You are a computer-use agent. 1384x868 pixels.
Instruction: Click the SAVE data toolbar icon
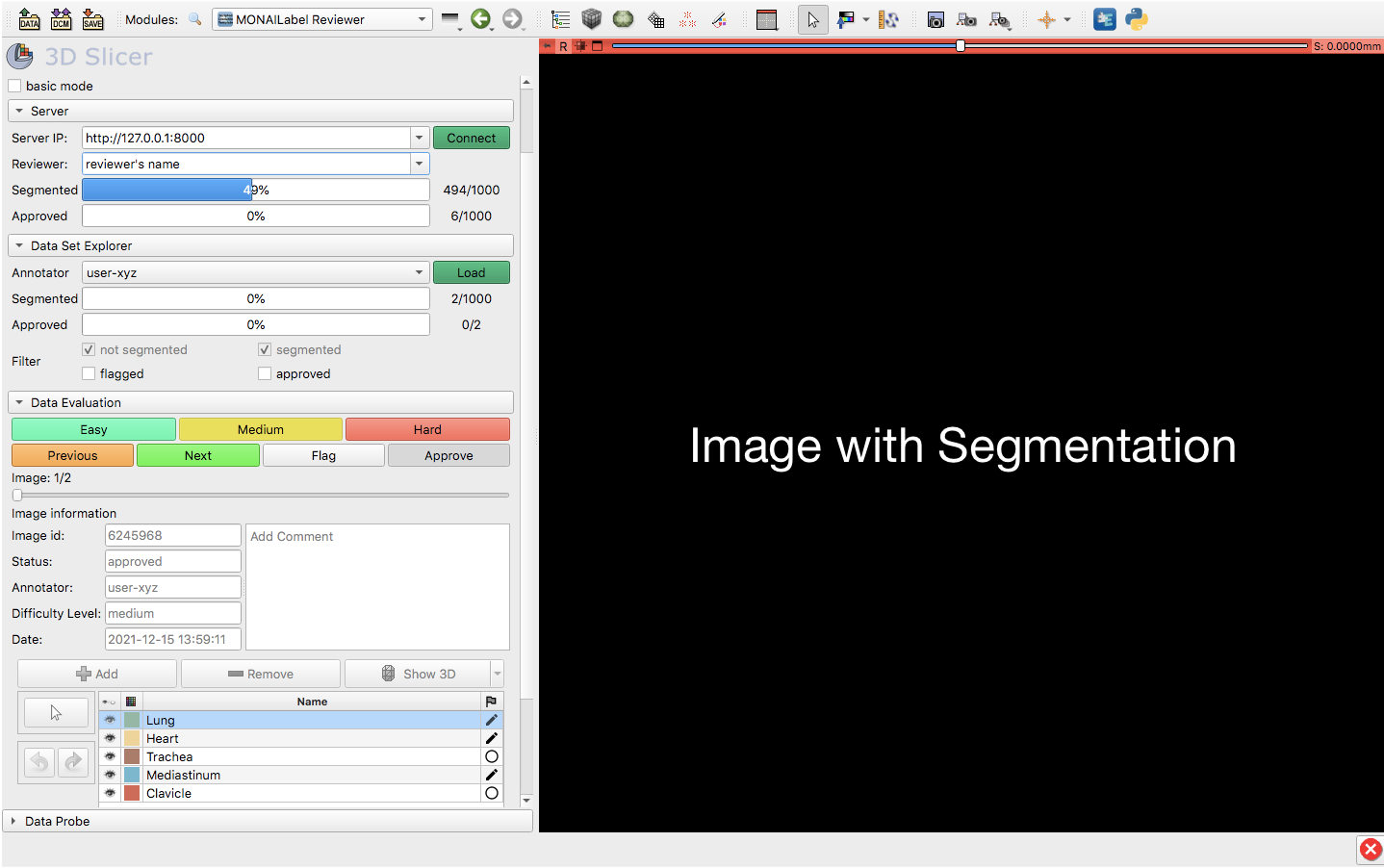[x=92, y=19]
